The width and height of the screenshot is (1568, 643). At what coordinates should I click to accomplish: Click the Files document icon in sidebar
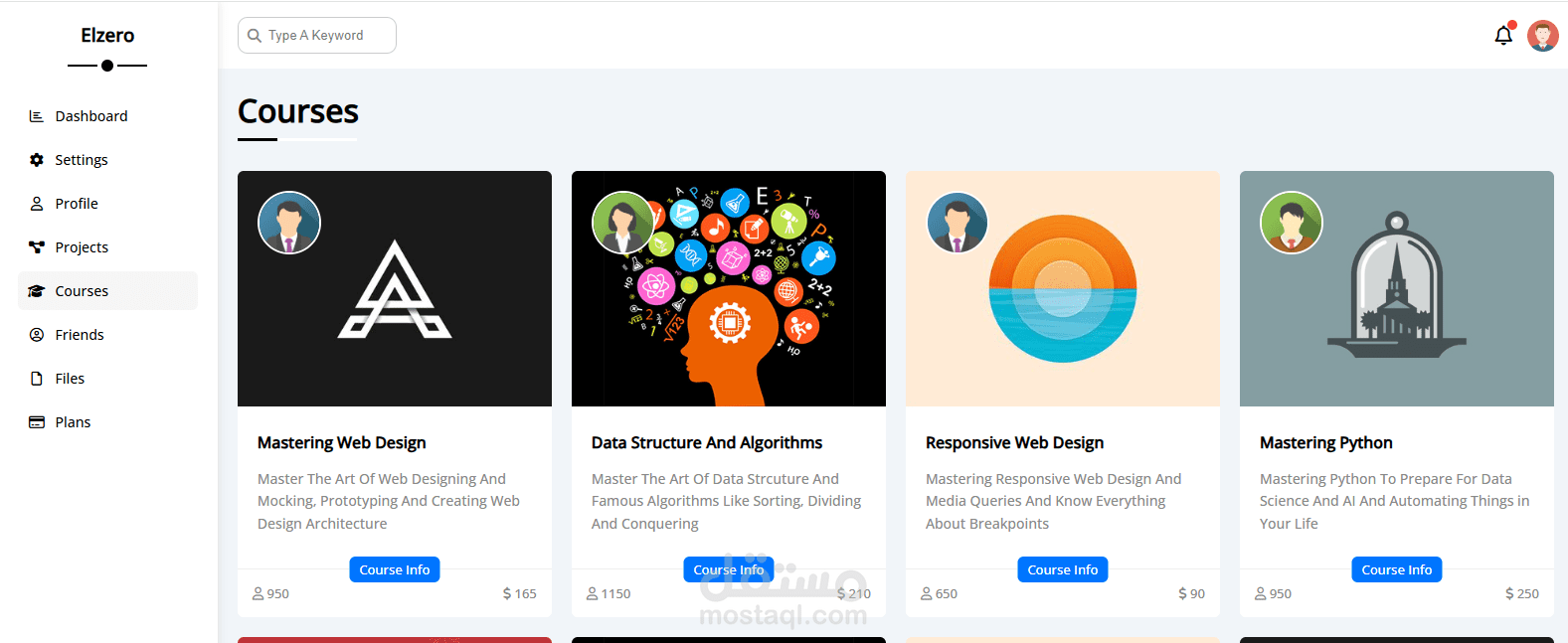[x=37, y=379]
